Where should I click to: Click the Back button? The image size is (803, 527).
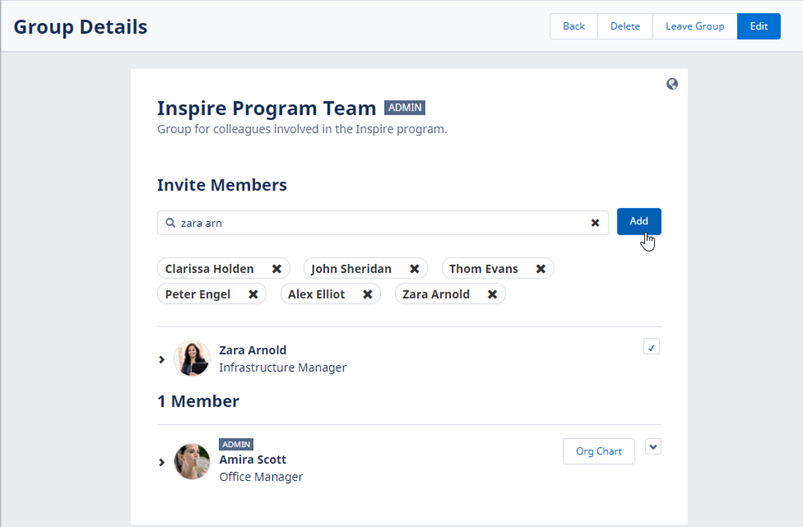pos(573,26)
